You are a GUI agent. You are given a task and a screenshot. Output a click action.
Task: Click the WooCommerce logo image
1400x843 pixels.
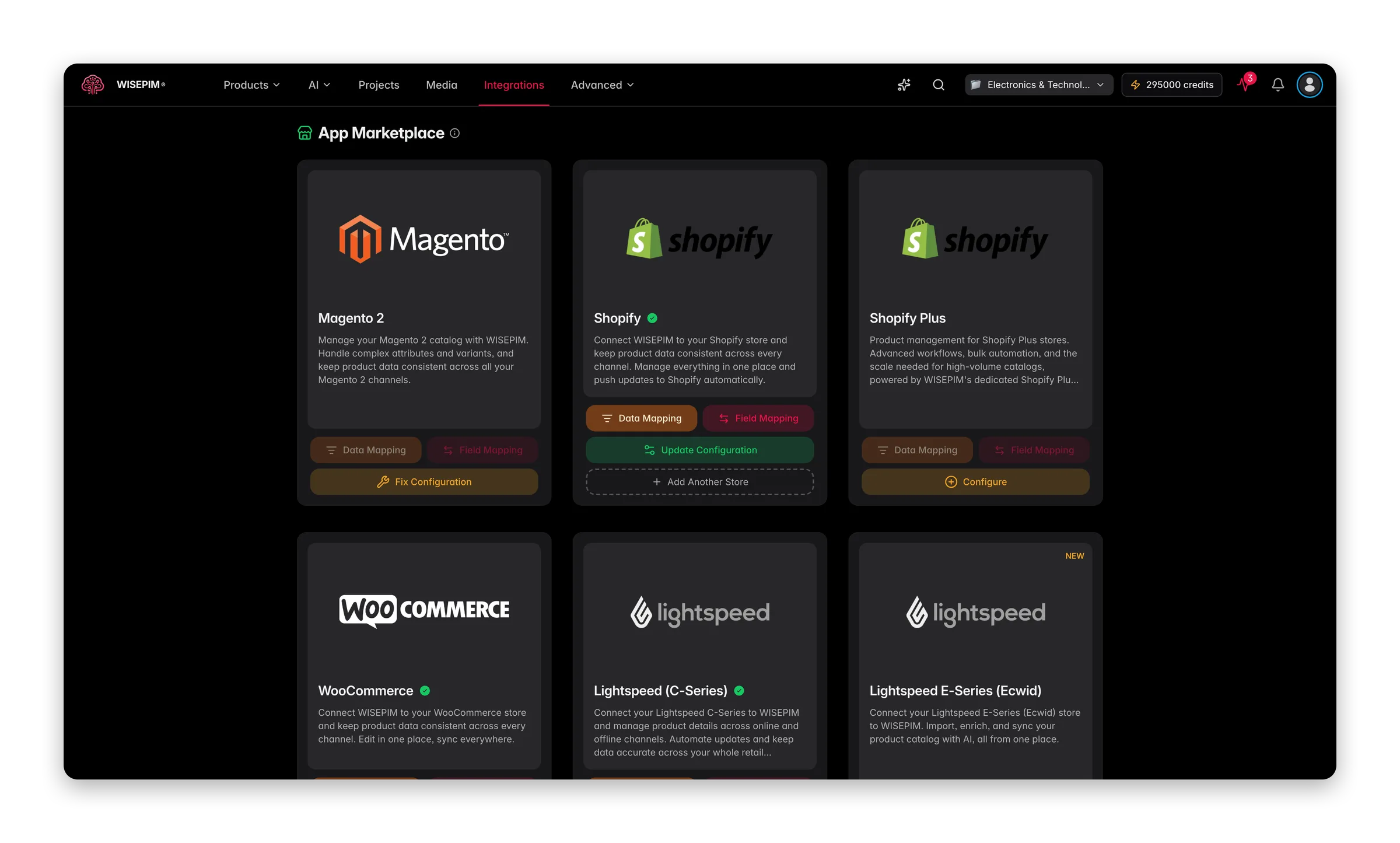[424, 611]
